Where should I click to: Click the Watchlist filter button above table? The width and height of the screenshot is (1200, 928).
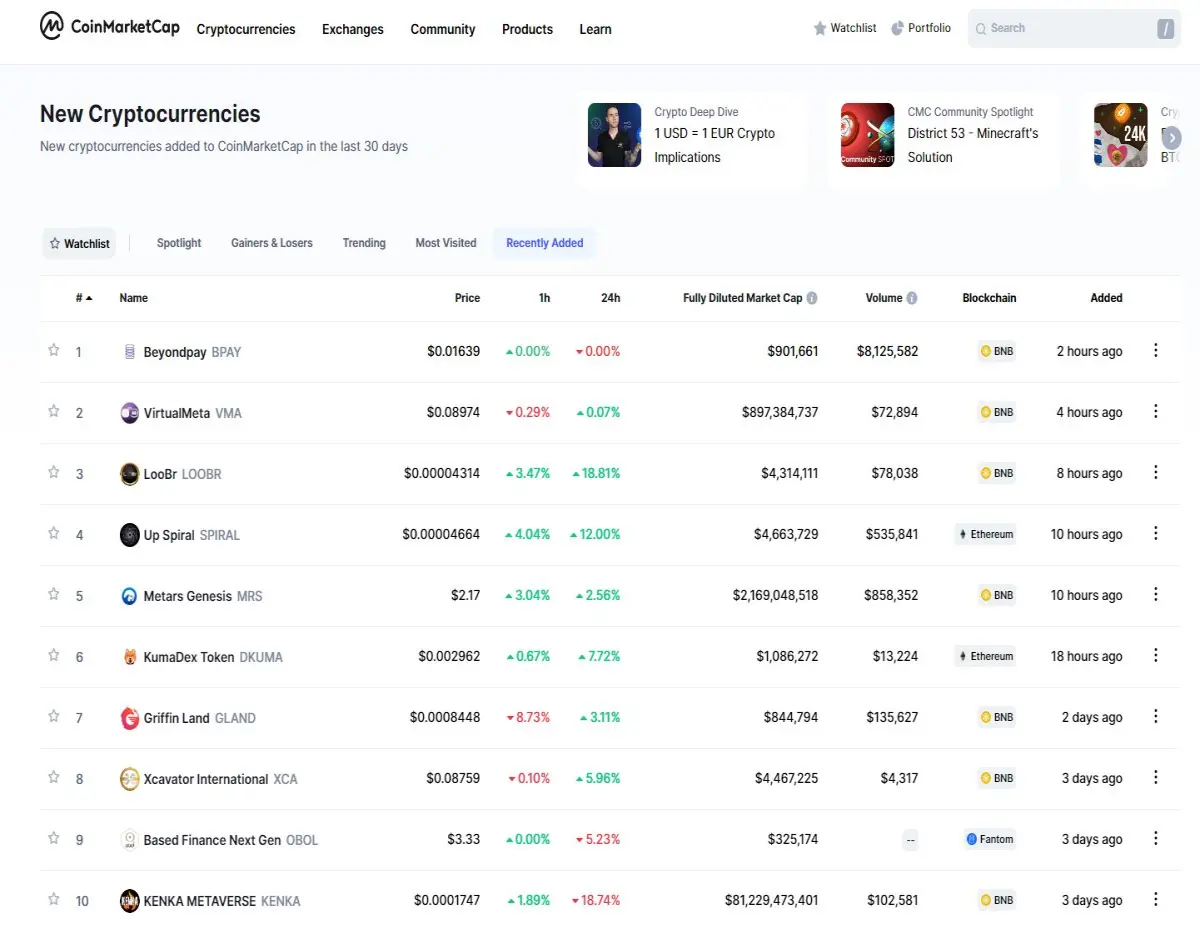tap(79, 243)
